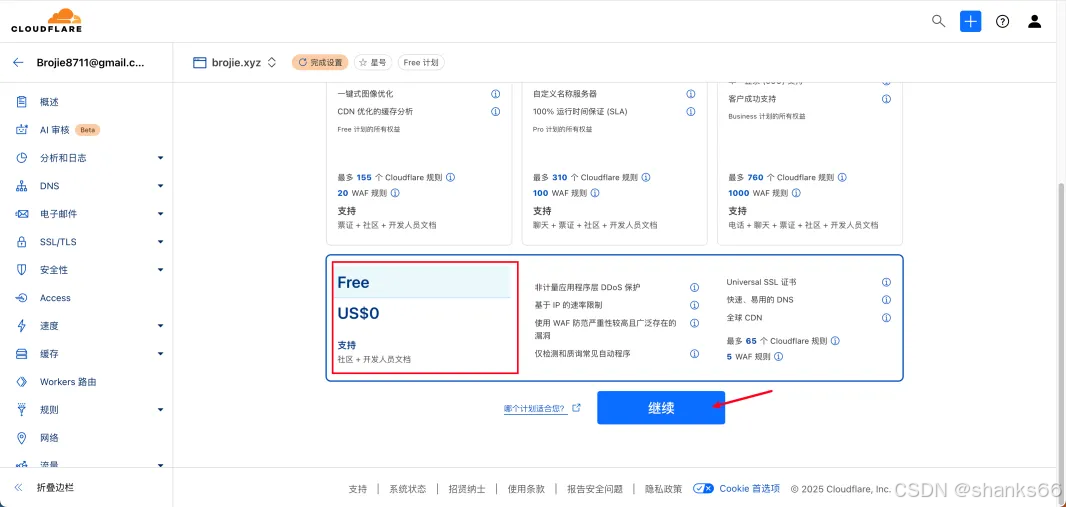1066x507 pixels.
Task: Open the user profile icon
Action: (x=1034, y=21)
